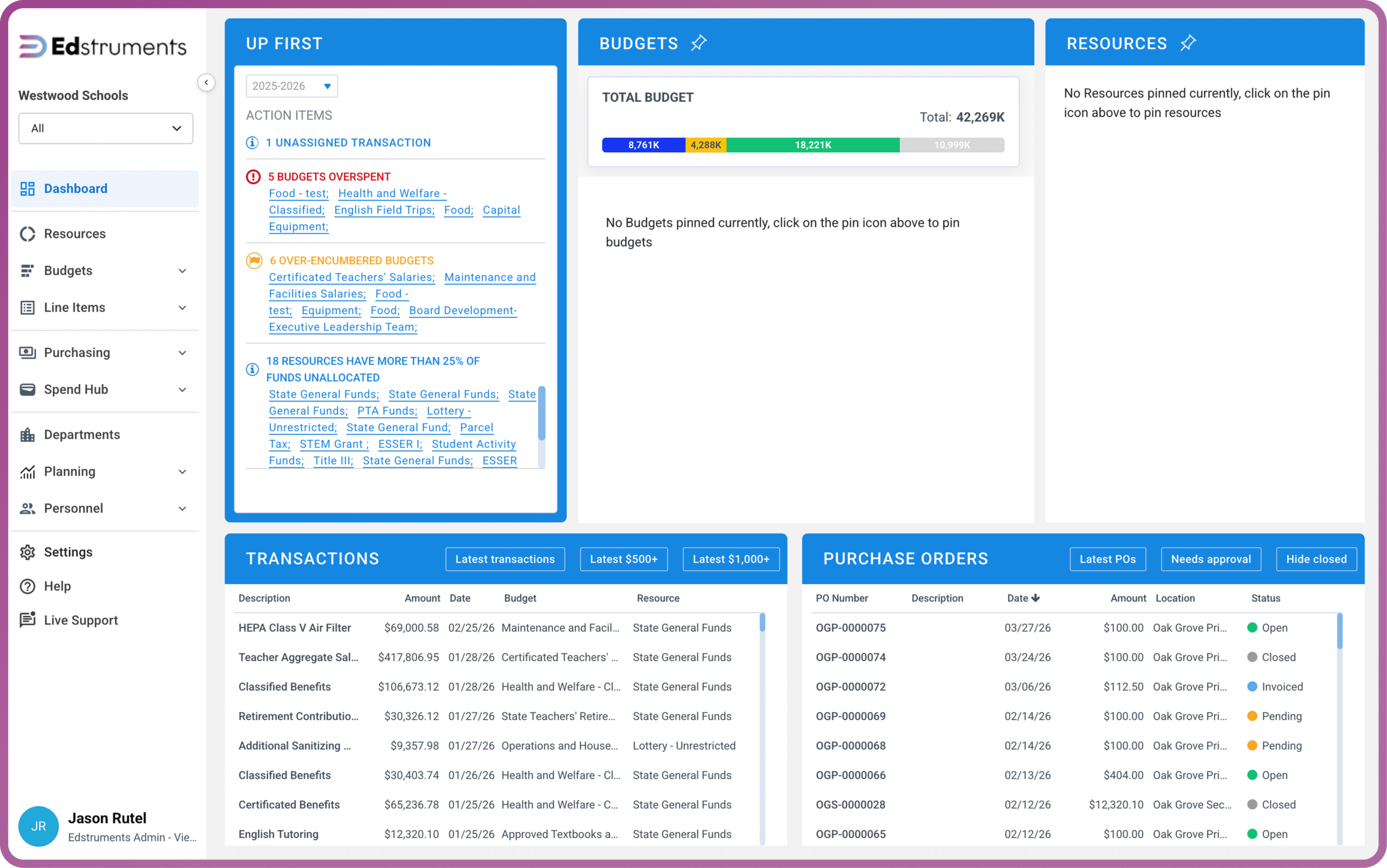The height and width of the screenshot is (868, 1387).
Task: Click the budgets overspent alert icon
Action: coord(253,177)
